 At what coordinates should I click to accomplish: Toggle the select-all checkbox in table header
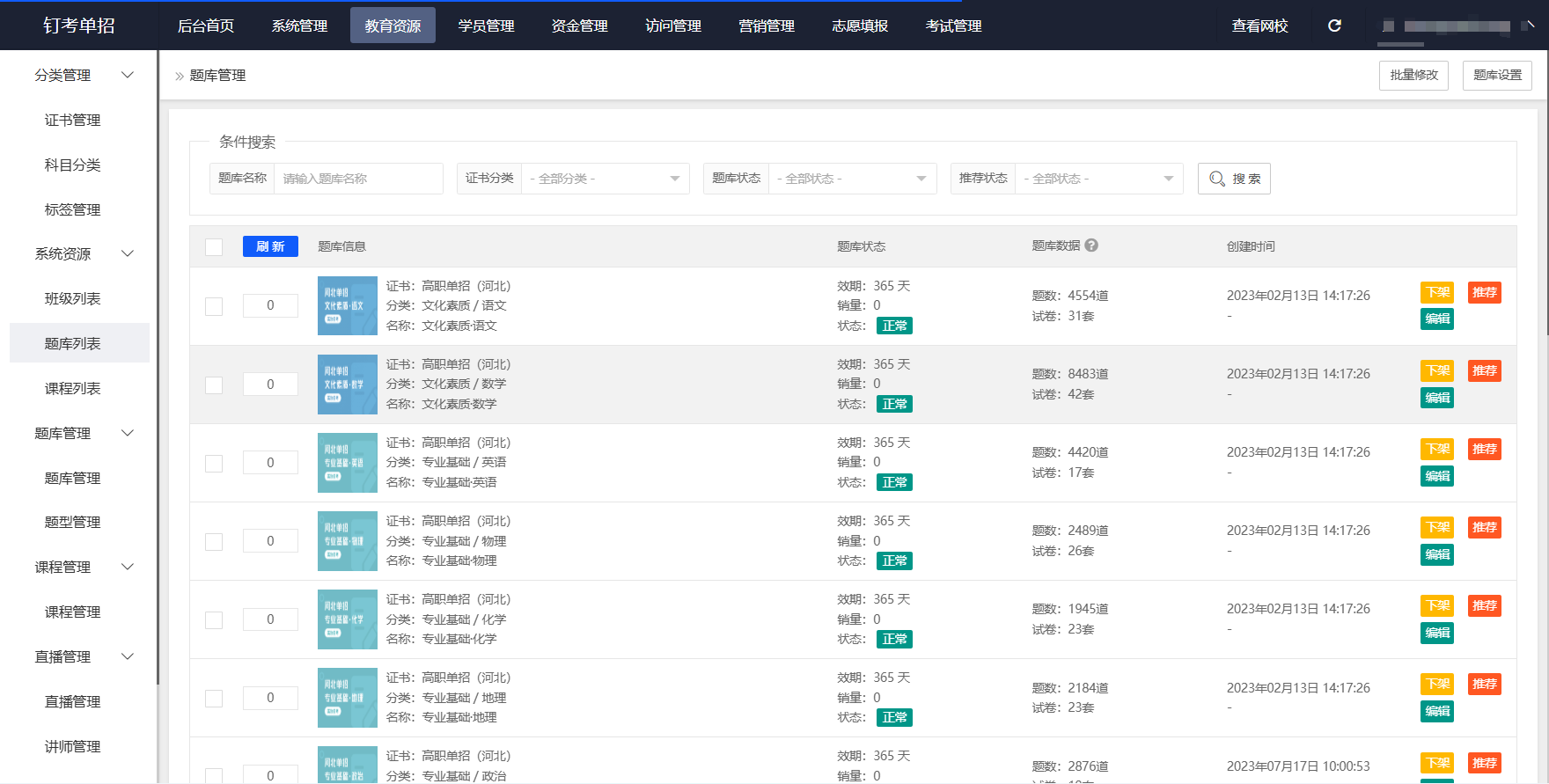[214, 247]
